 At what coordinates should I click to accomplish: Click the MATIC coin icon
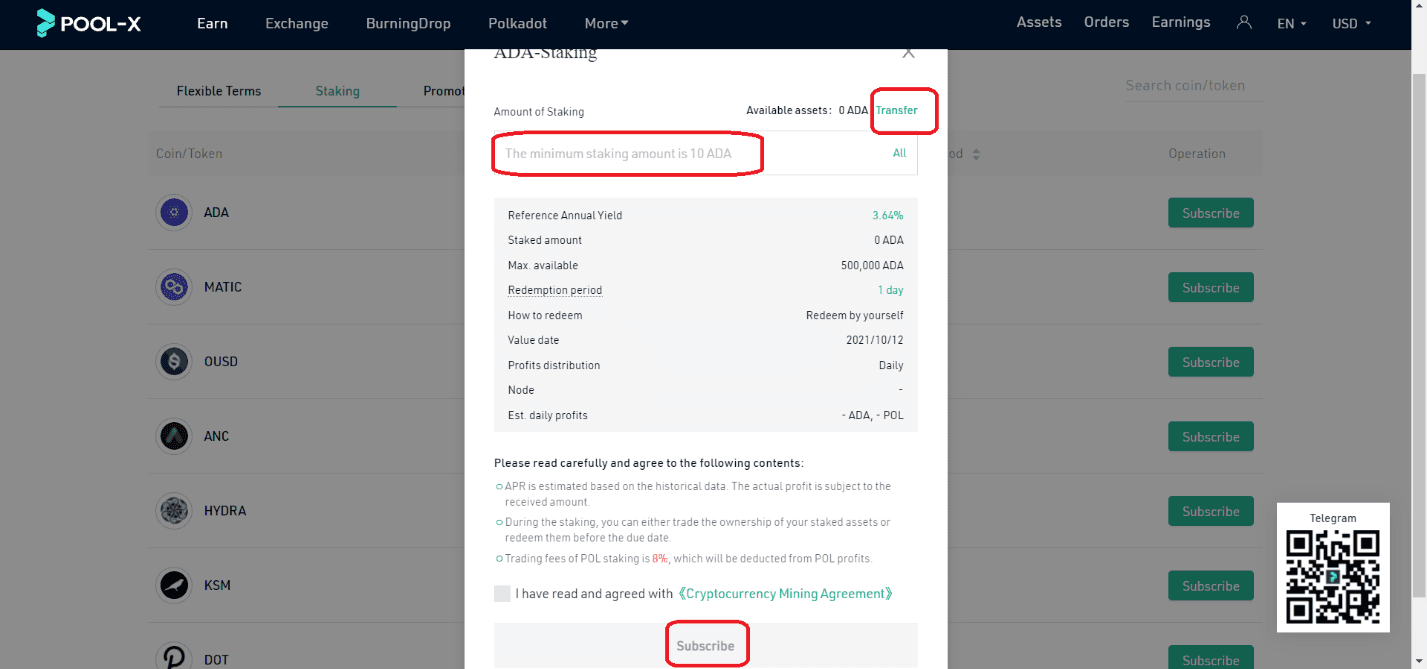click(175, 287)
